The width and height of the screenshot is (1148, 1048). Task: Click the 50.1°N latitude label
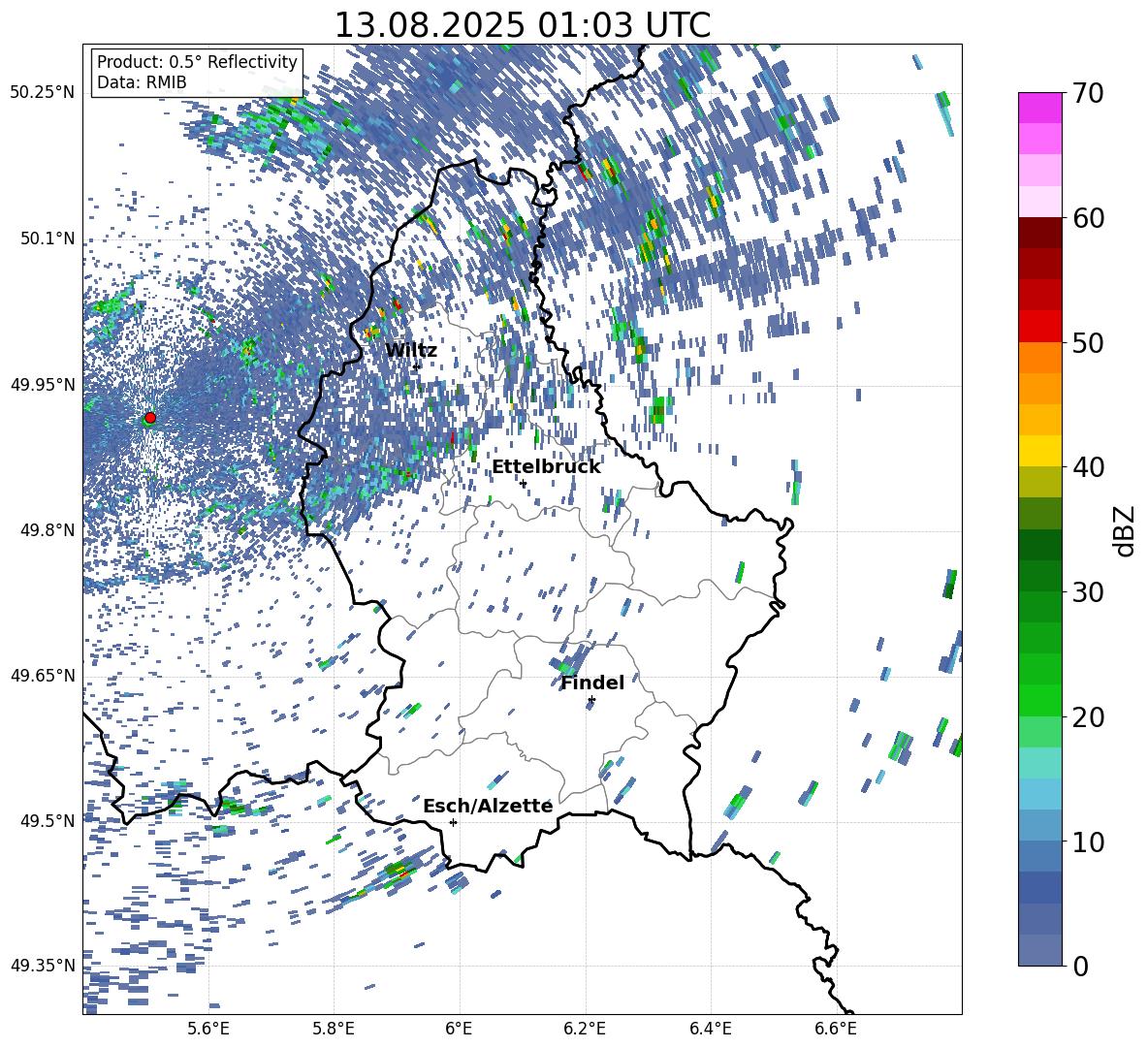click(47, 238)
